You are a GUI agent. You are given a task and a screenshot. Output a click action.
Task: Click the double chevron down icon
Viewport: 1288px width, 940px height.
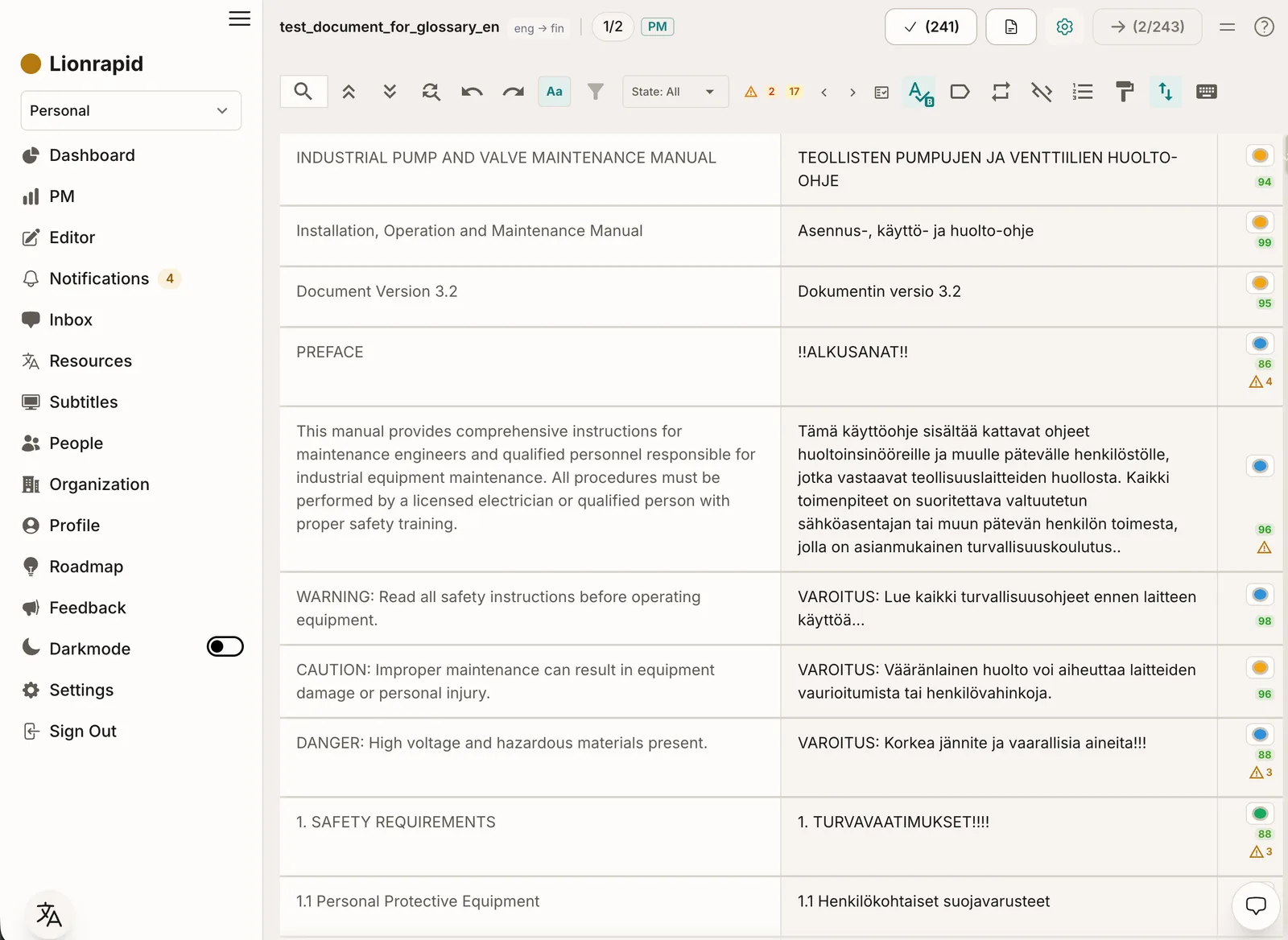point(390,92)
